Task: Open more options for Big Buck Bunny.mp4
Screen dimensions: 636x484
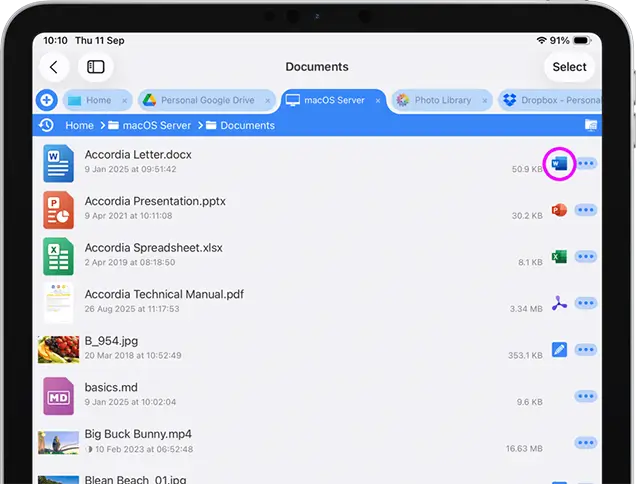Action: coord(586,443)
